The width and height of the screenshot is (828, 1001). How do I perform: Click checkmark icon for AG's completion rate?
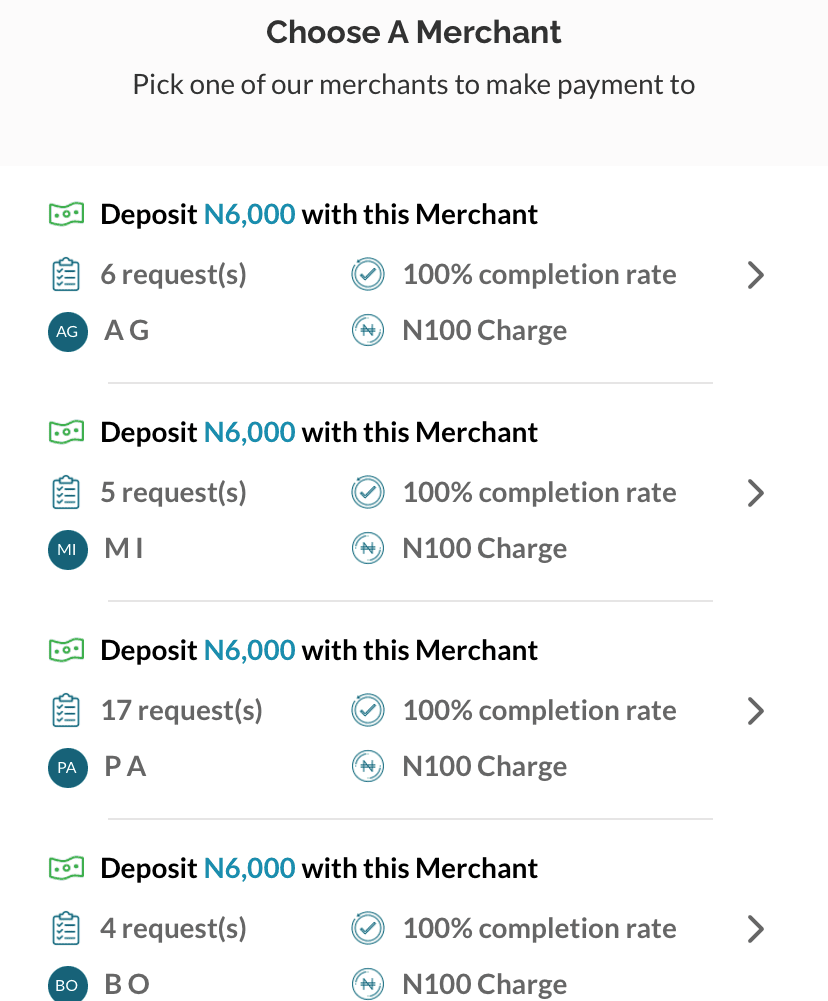368,274
